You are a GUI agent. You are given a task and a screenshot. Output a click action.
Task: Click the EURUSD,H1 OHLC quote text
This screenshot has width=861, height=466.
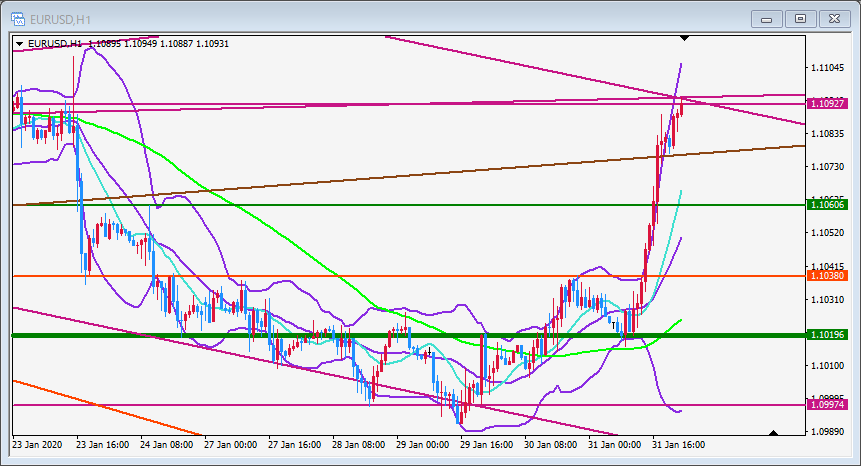128,44
